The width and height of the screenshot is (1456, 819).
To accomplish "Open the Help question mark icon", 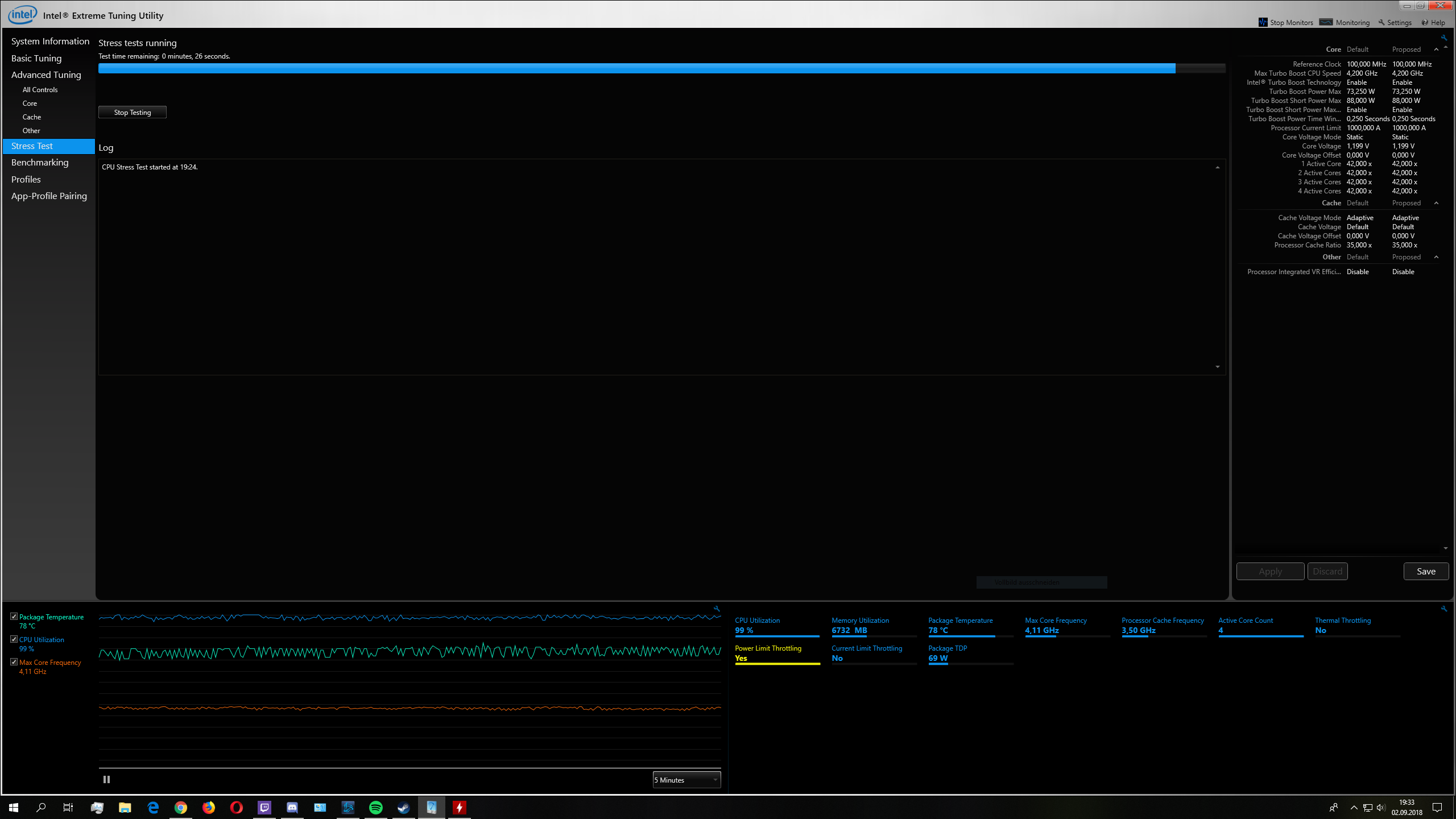I will [x=1425, y=23].
